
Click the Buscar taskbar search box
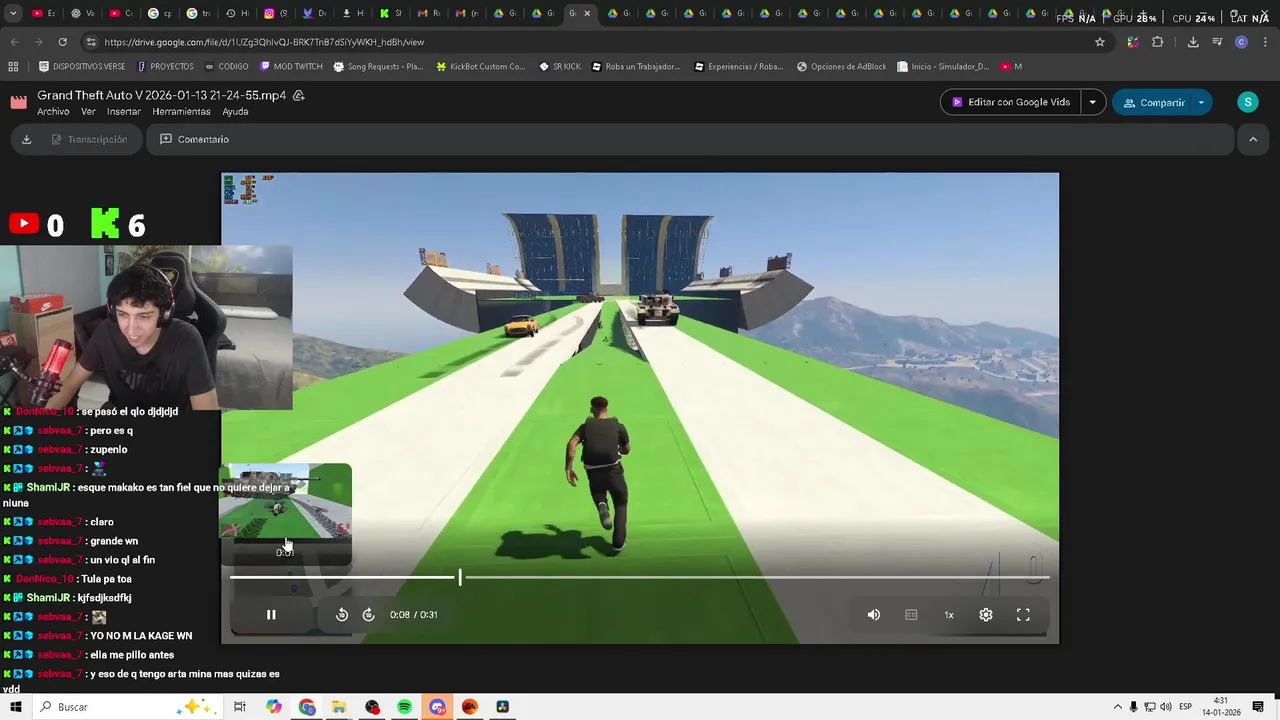coord(130,707)
